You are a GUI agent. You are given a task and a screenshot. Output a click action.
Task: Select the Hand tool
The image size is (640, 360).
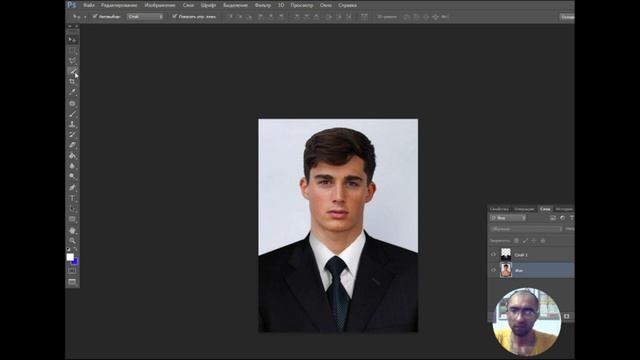72,231
